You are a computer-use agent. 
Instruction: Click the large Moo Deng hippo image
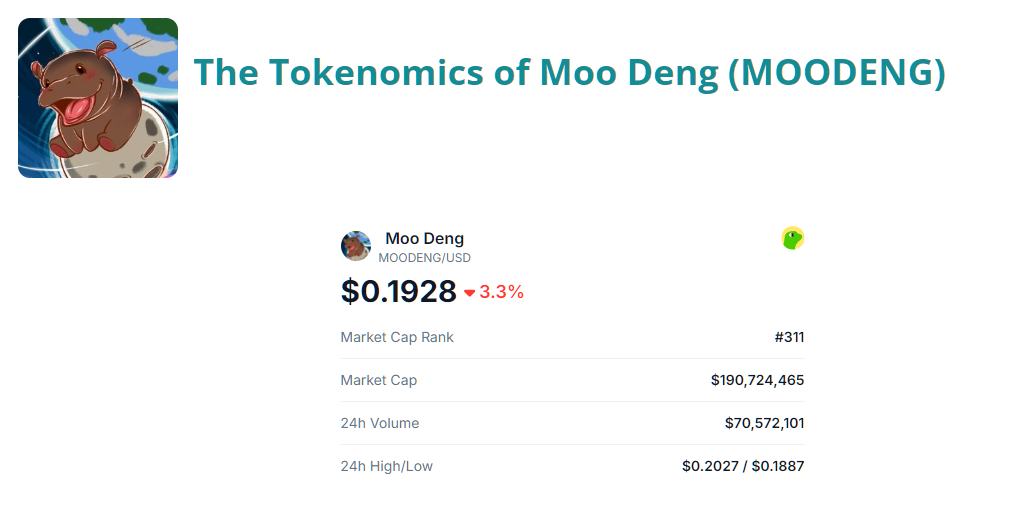tap(98, 98)
